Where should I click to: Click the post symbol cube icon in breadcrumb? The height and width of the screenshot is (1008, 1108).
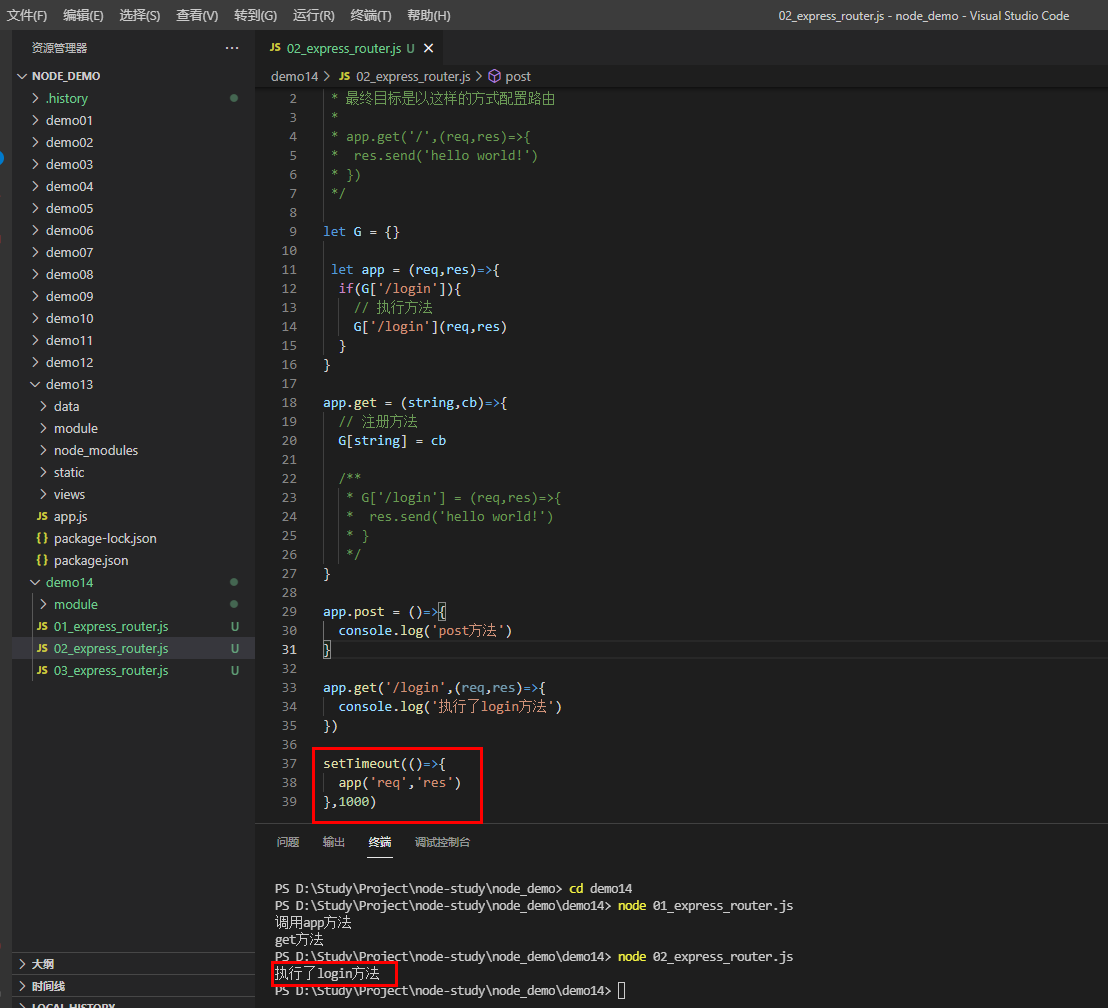(x=495, y=76)
